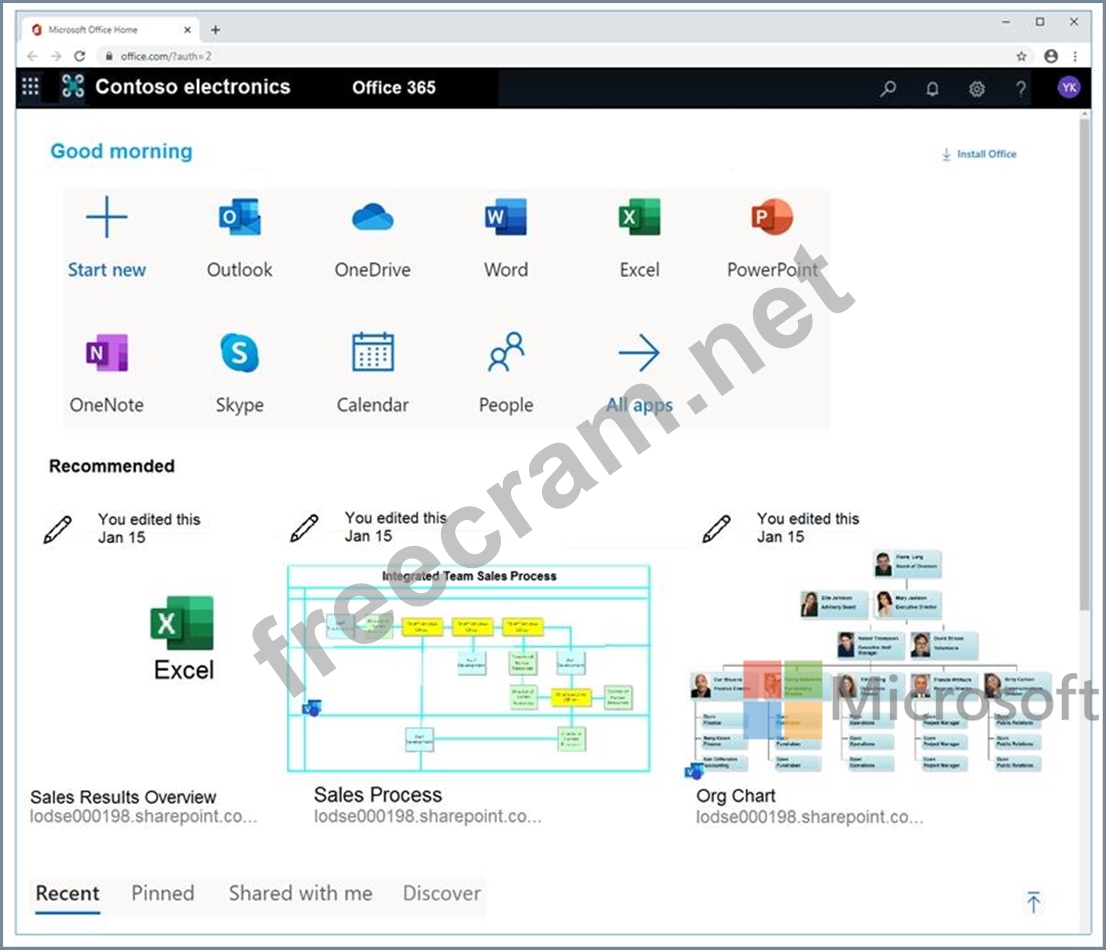Open the Calendar app icon

click(x=372, y=351)
